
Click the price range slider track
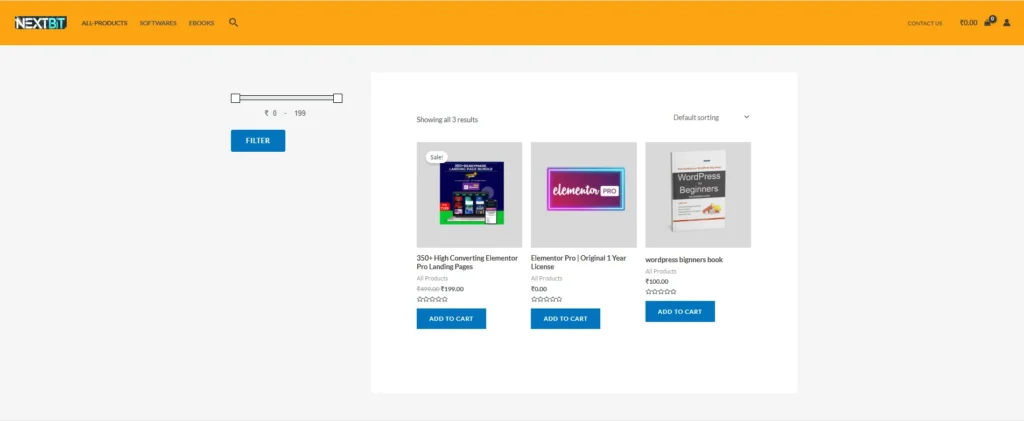(287, 98)
